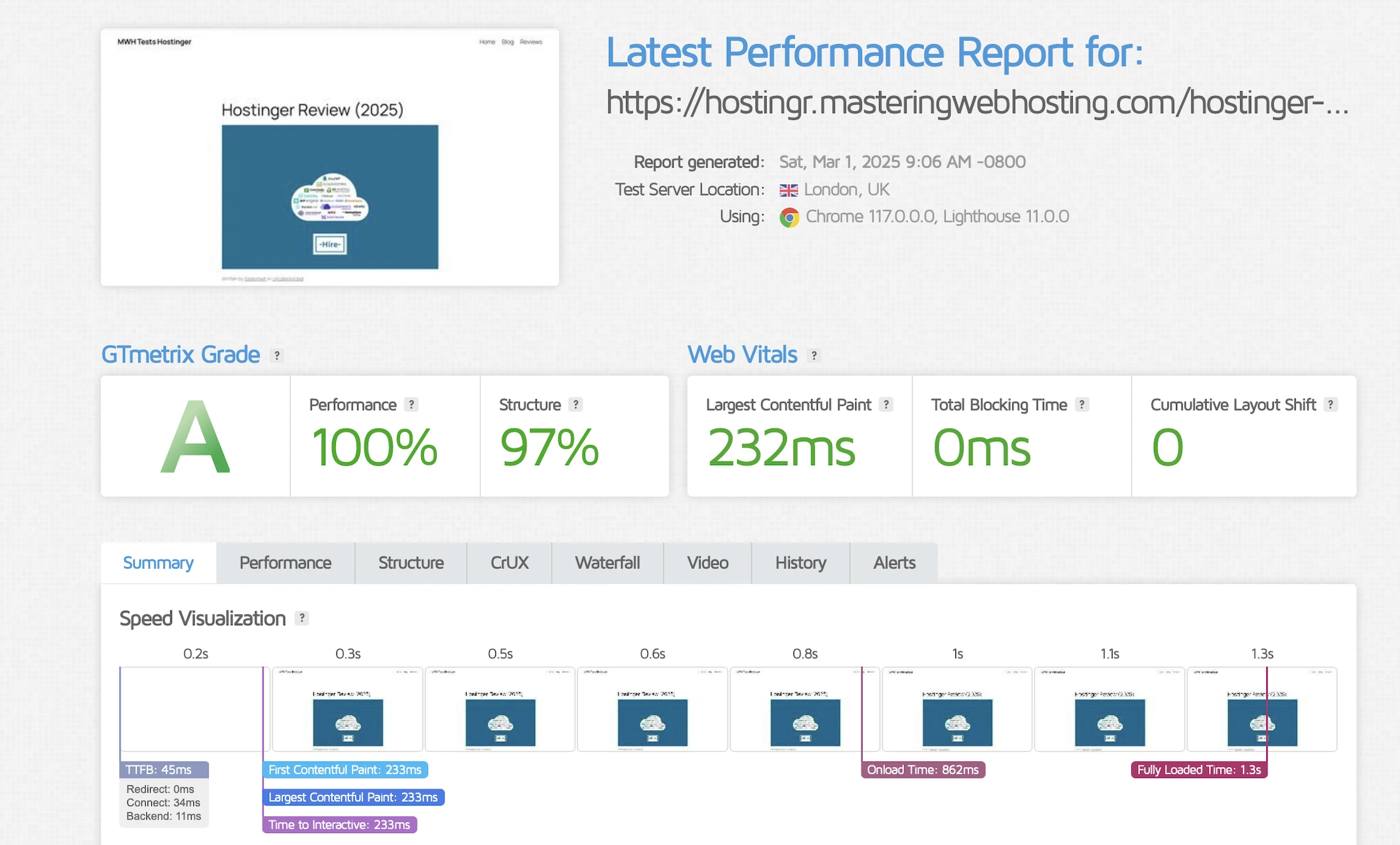Click Speed Visualization help question mark

click(x=302, y=618)
